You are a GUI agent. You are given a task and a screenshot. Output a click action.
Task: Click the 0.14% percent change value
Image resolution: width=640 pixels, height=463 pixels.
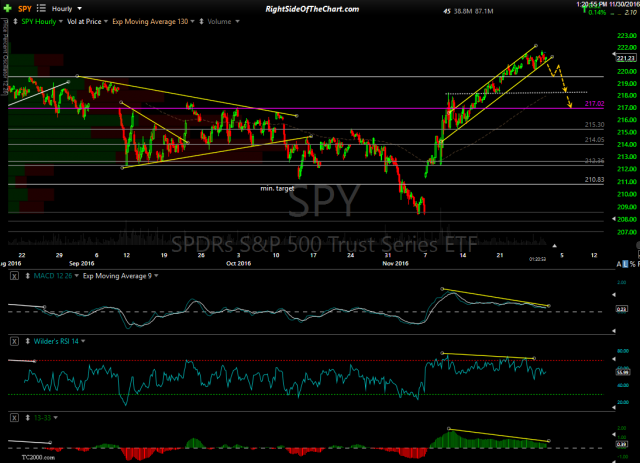597,13
